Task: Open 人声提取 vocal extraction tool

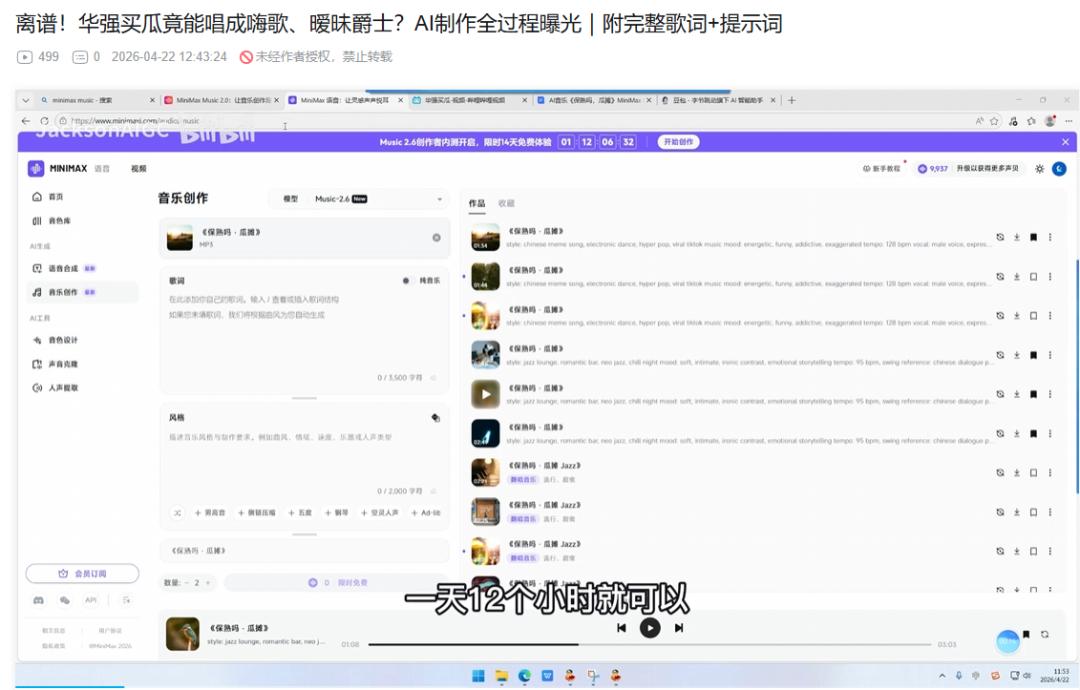Action: [x=55, y=388]
